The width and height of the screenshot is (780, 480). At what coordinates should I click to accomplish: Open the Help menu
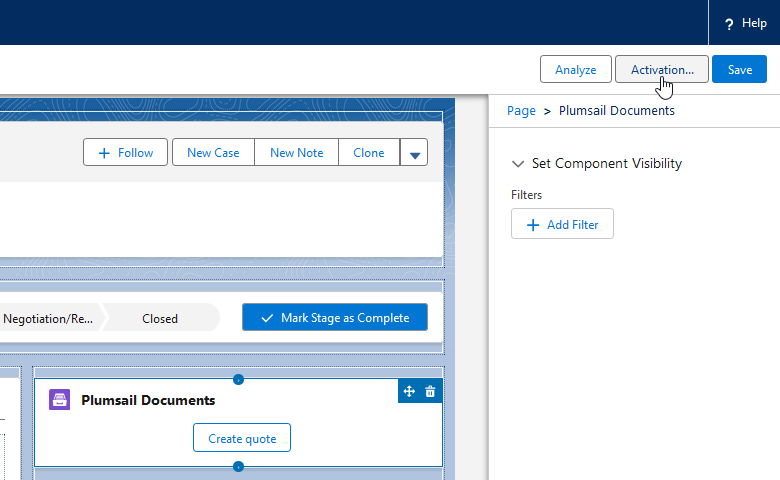click(745, 23)
